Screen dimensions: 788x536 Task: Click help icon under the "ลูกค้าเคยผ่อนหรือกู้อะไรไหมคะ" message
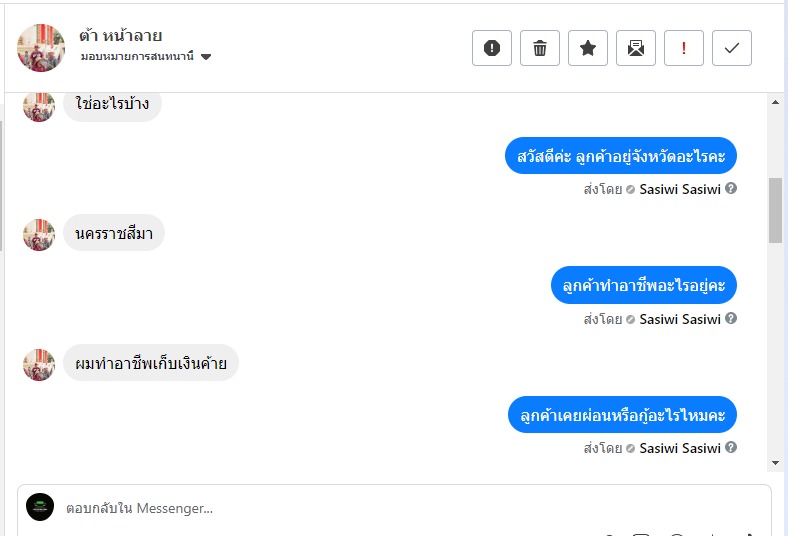[731, 448]
